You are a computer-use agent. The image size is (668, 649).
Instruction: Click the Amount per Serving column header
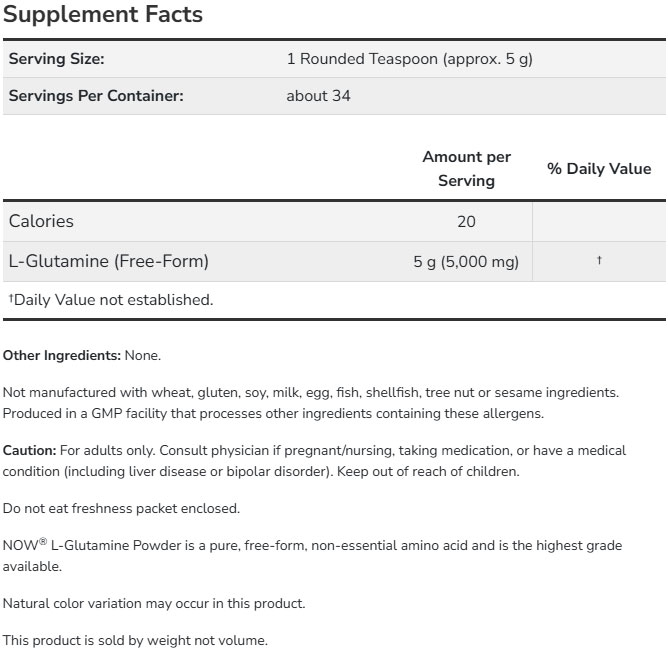coord(466,168)
